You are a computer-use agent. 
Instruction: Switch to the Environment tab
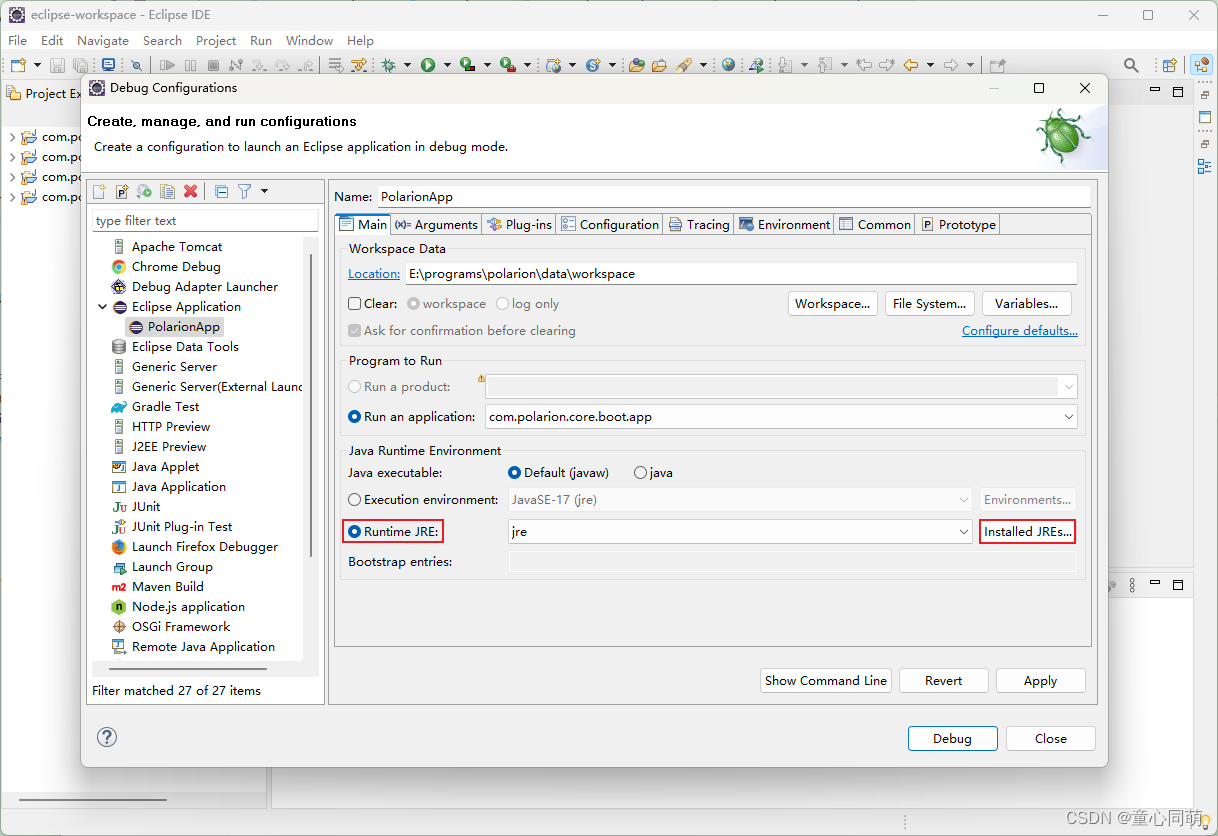coord(785,224)
